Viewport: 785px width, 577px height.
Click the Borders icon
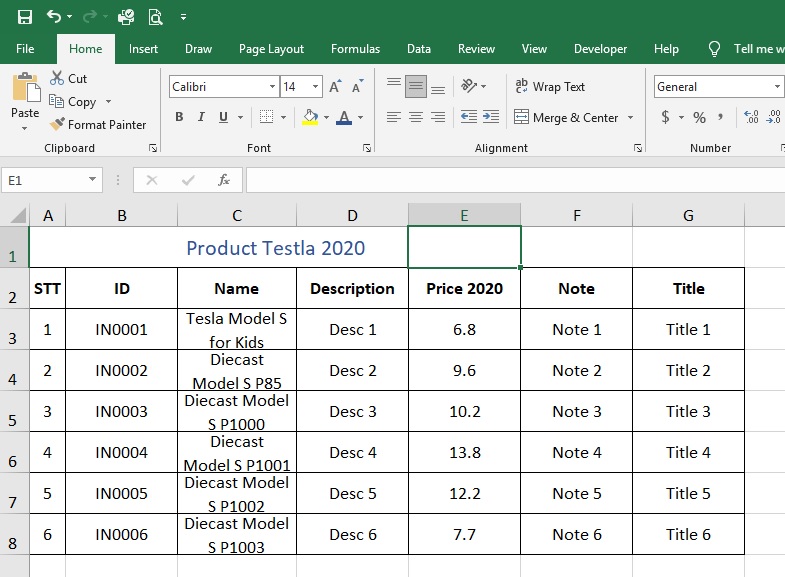266,117
